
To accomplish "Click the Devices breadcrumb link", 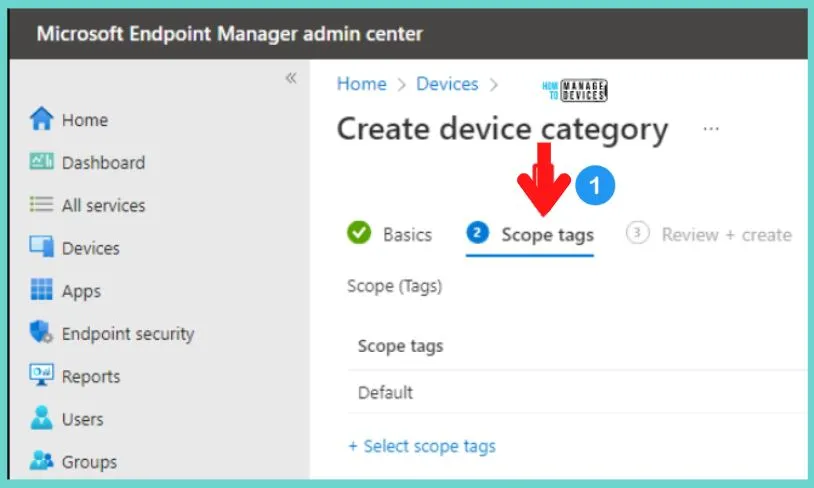I will click(x=447, y=84).
